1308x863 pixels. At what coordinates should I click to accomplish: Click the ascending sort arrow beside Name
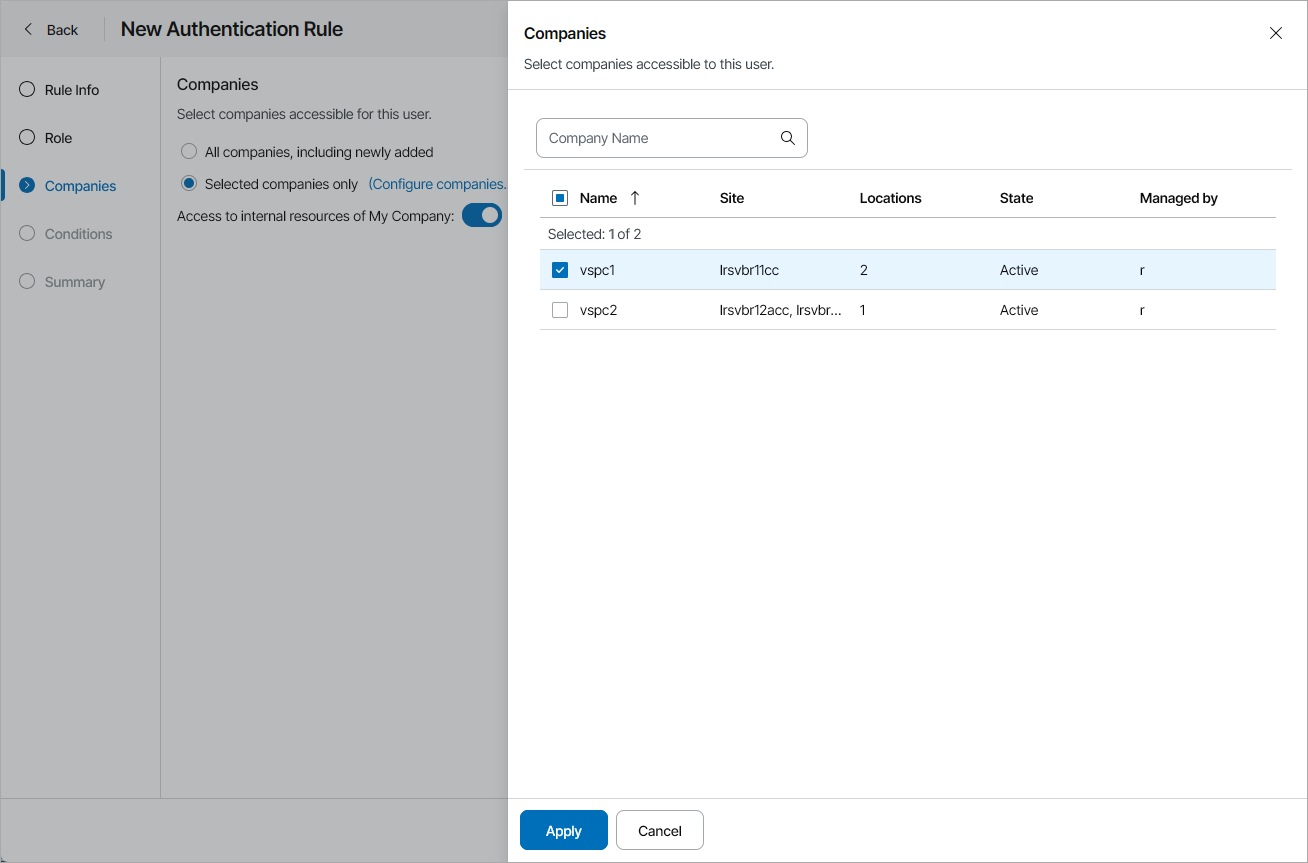[x=634, y=198]
